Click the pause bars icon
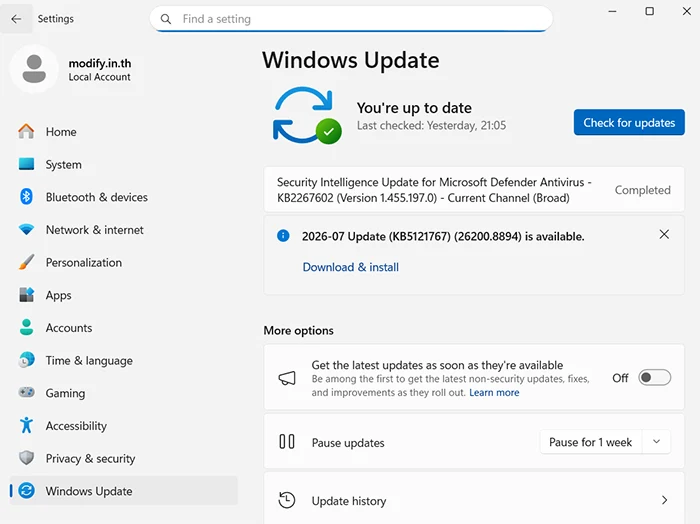This screenshot has height=524, width=700. coord(287,442)
